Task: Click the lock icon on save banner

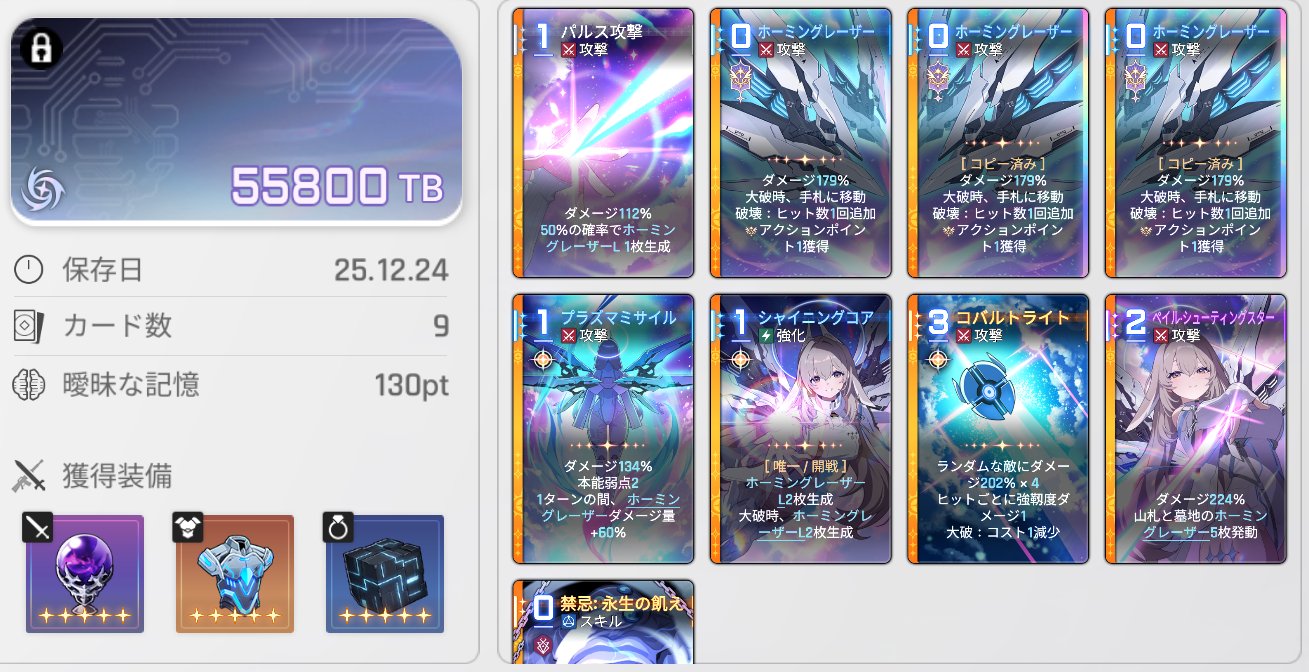Action: (41, 48)
